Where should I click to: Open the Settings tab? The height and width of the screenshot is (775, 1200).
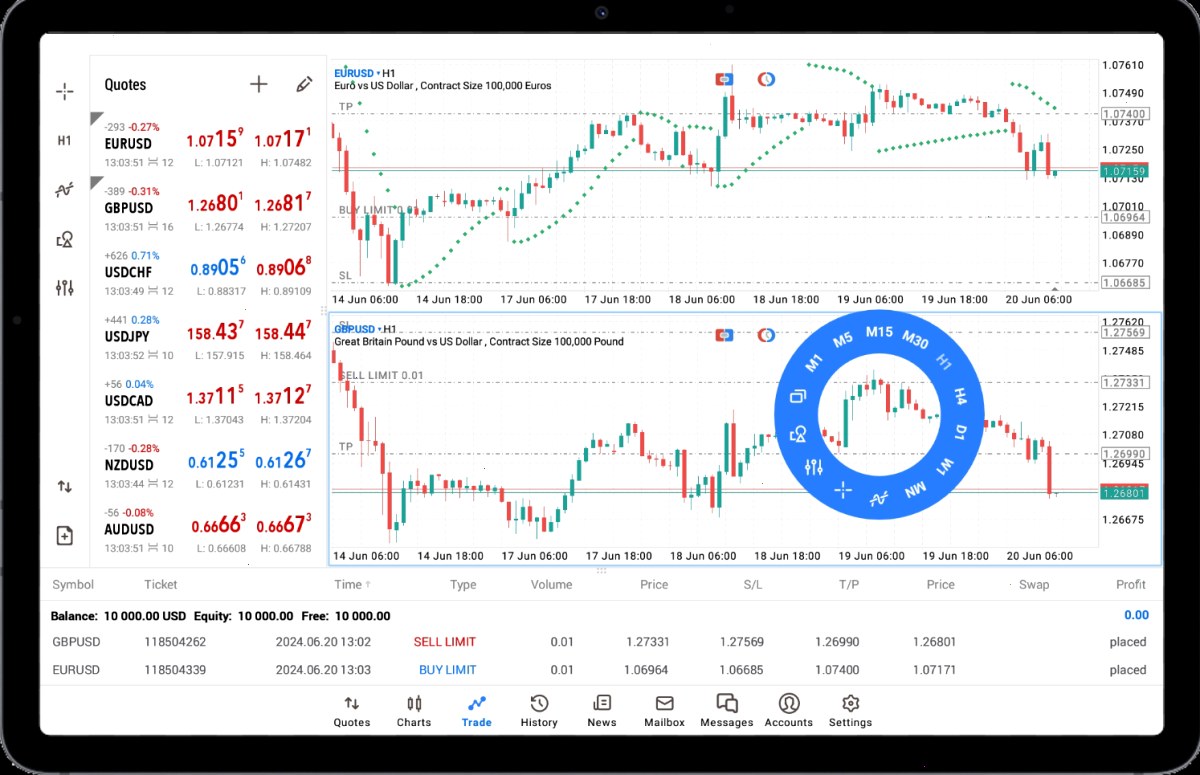coord(850,711)
